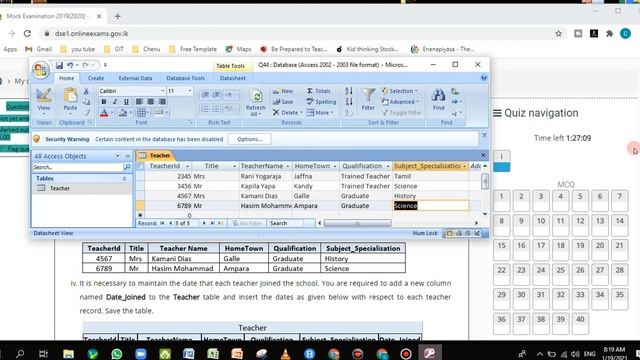Toggle underline formatting in the Font group
Viewport: 640px width, 360px height.
126,102
